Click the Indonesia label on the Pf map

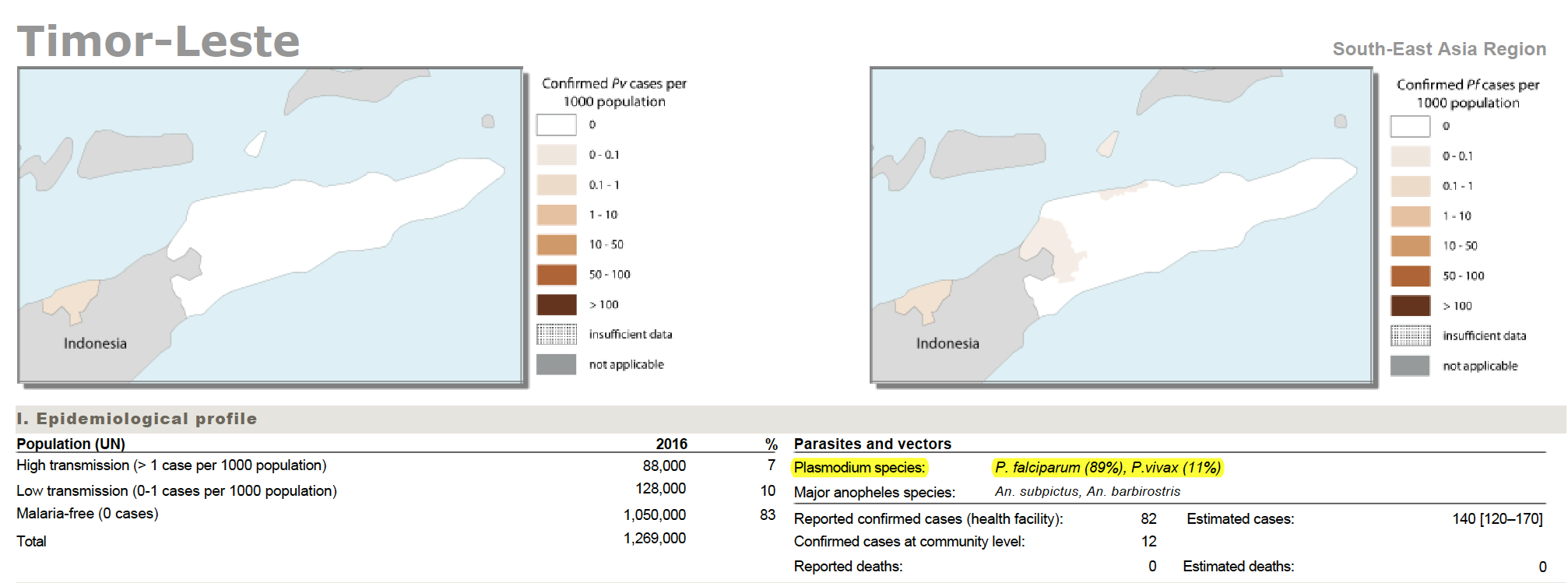[x=947, y=343]
